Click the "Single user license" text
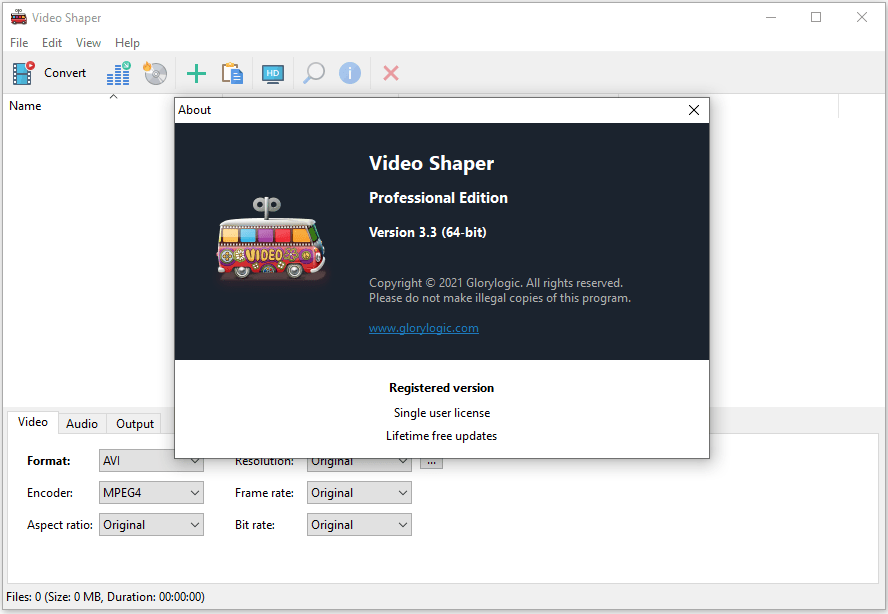 [442, 413]
